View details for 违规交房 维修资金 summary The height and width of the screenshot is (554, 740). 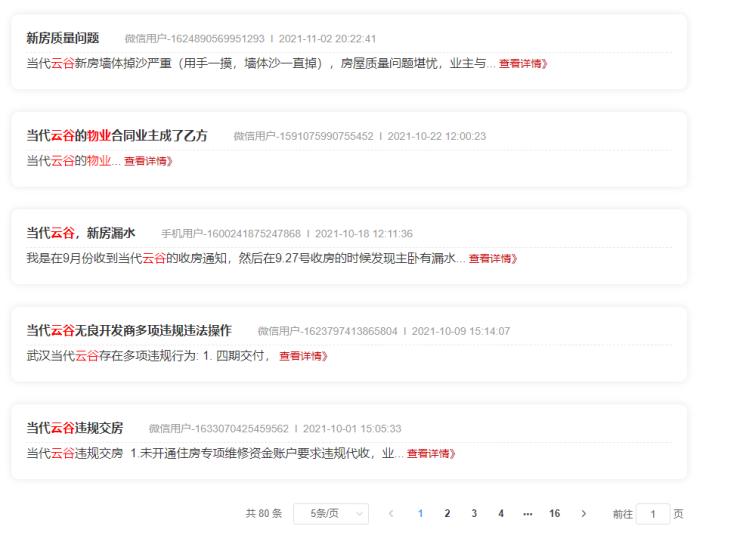pos(431,453)
